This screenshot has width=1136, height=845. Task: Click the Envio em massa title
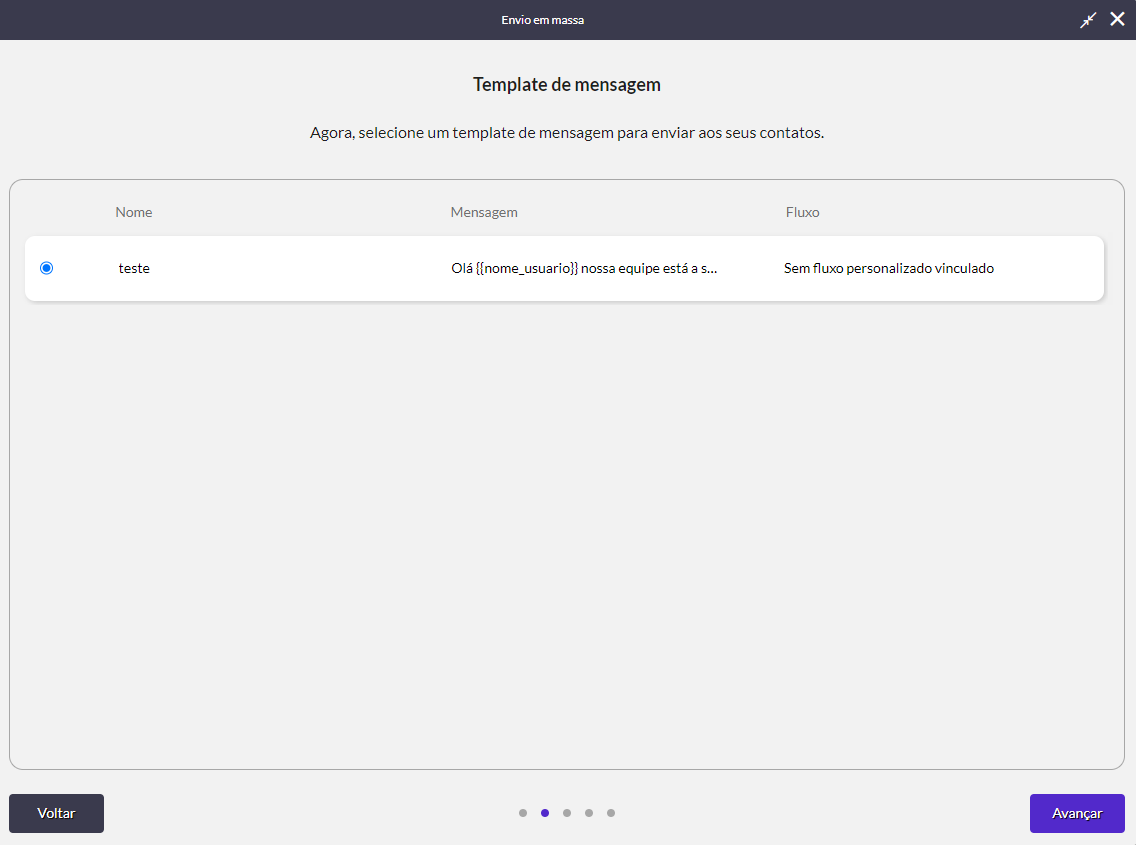543,20
